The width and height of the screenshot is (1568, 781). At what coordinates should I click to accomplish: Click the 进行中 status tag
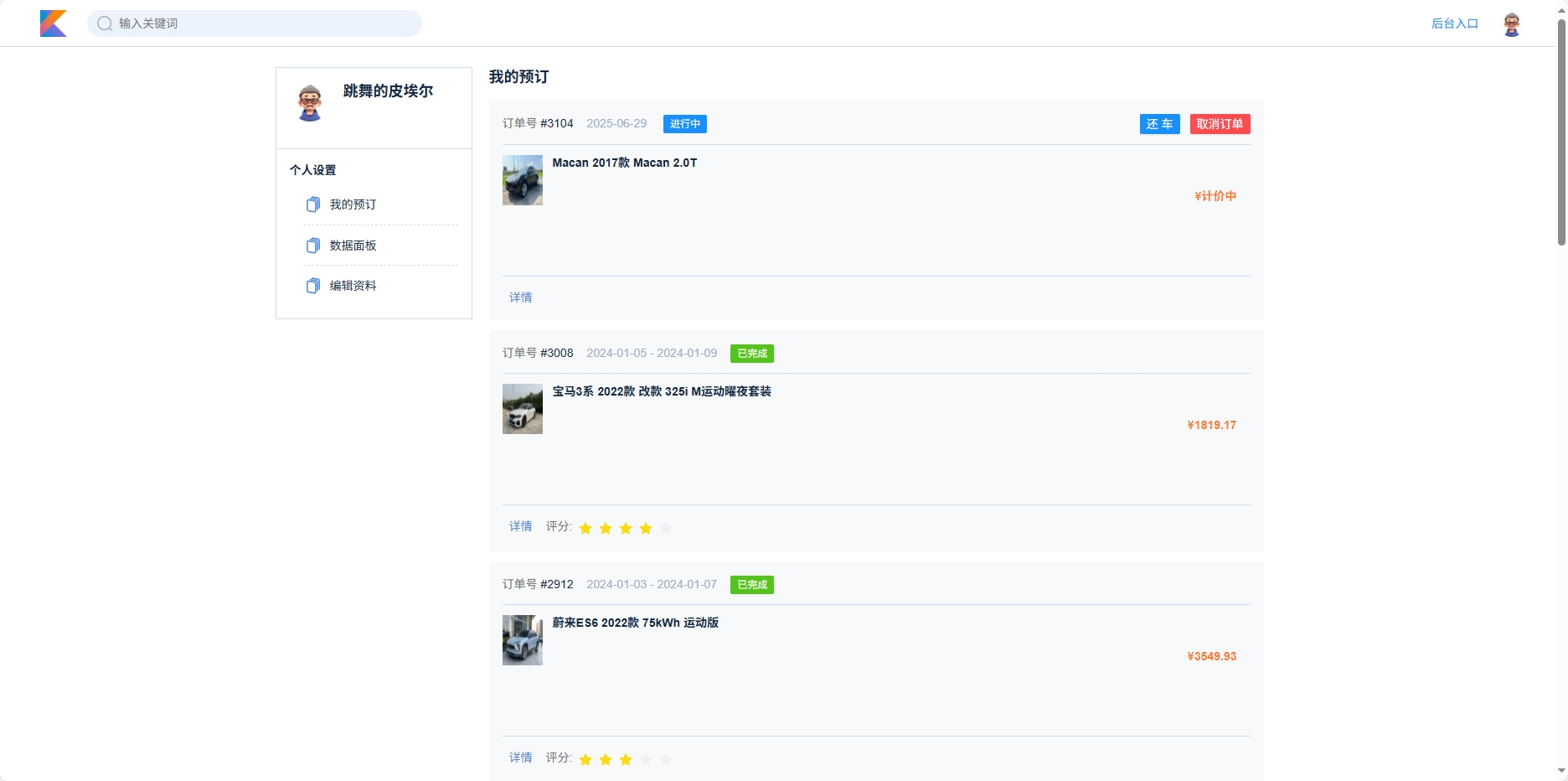685,124
